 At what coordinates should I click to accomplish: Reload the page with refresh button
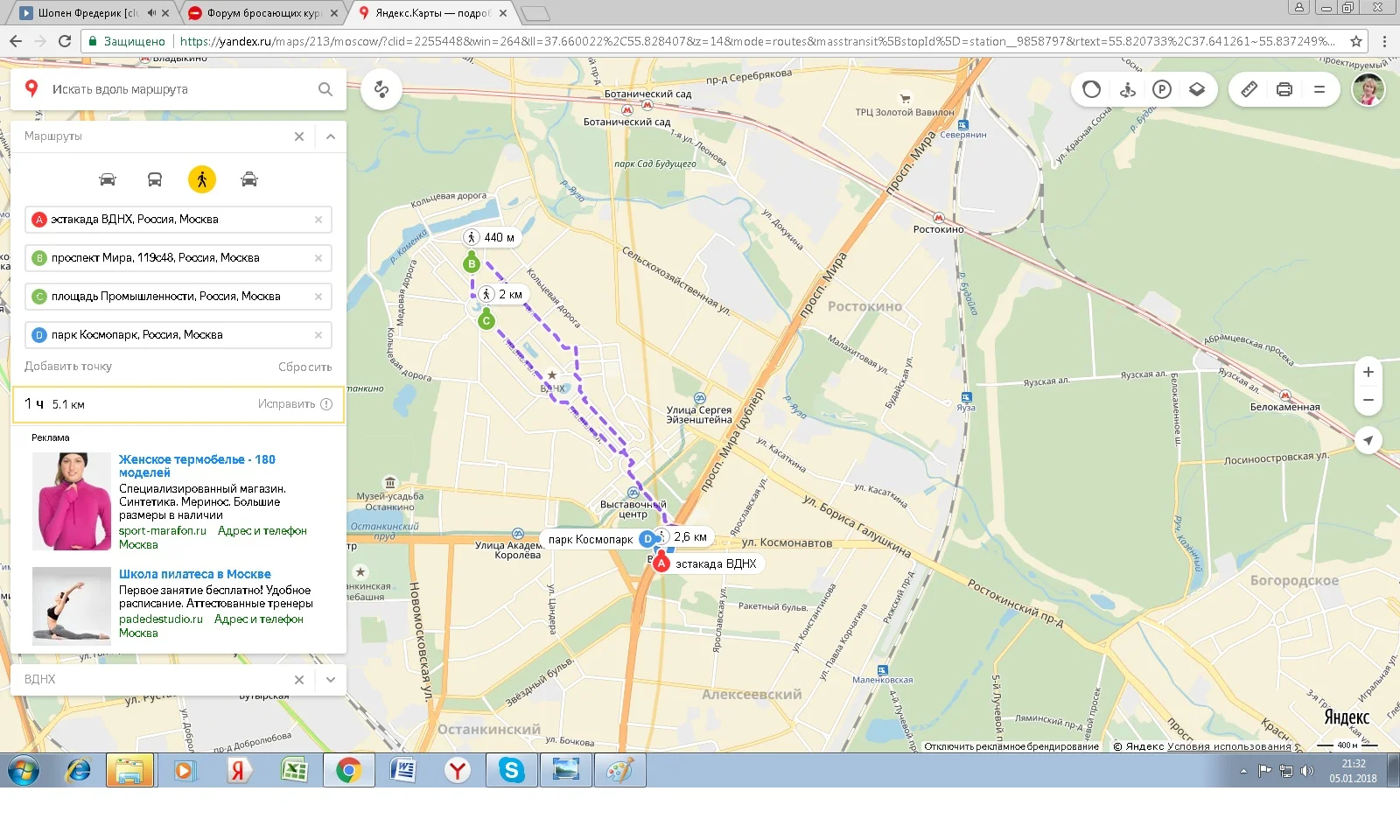click(x=65, y=41)
